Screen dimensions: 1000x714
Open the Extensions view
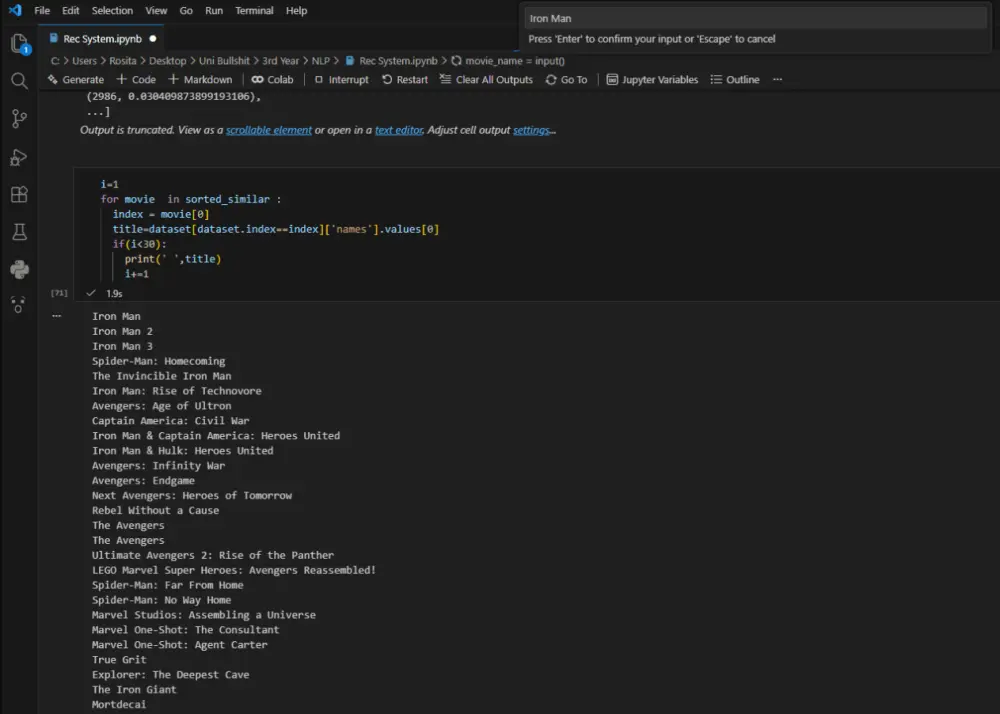point(18,194)
